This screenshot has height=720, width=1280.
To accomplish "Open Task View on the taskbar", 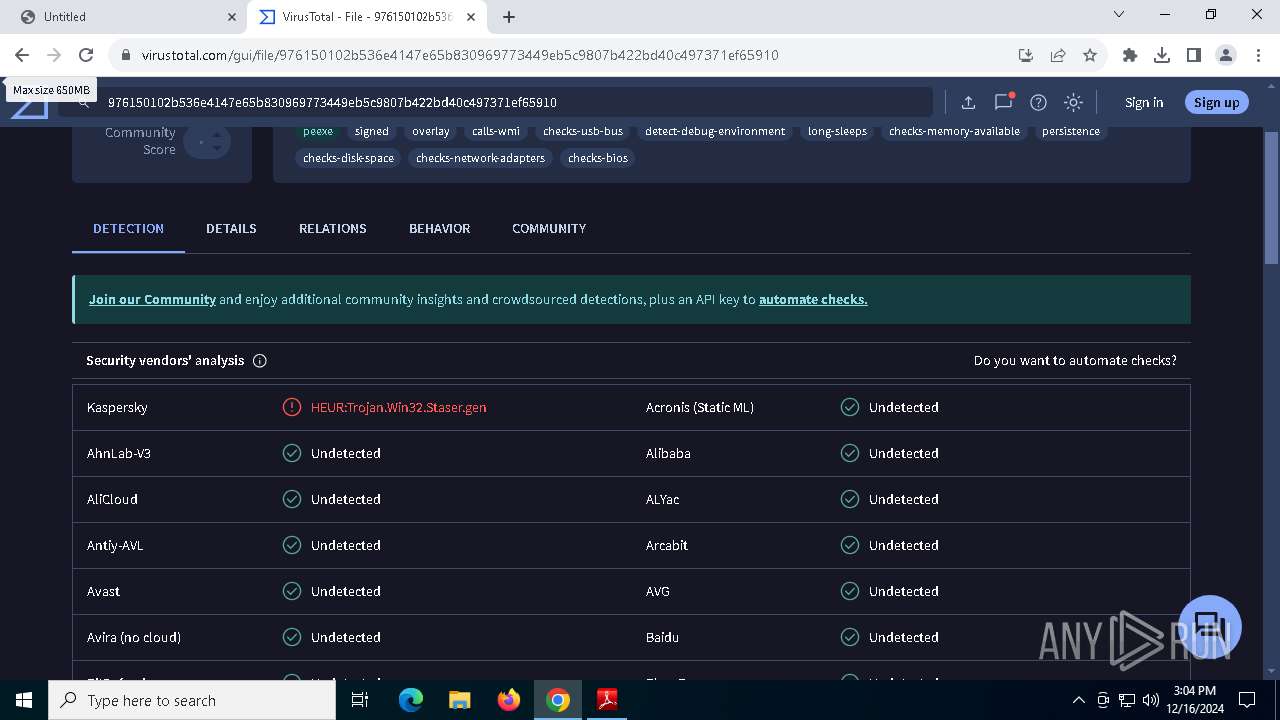I will coord(360,700).
